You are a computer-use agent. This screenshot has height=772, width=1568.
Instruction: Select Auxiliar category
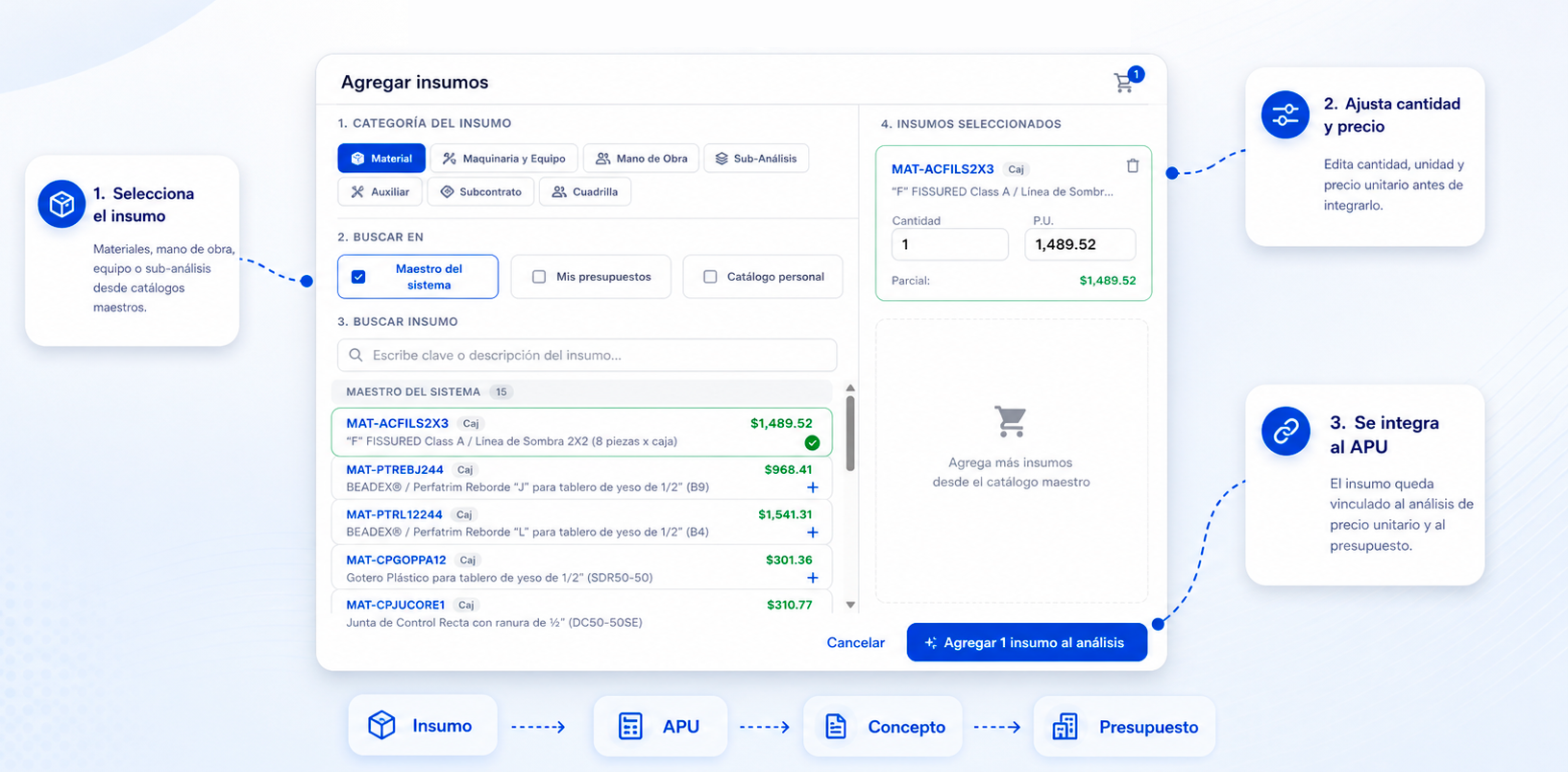point(380,191)
